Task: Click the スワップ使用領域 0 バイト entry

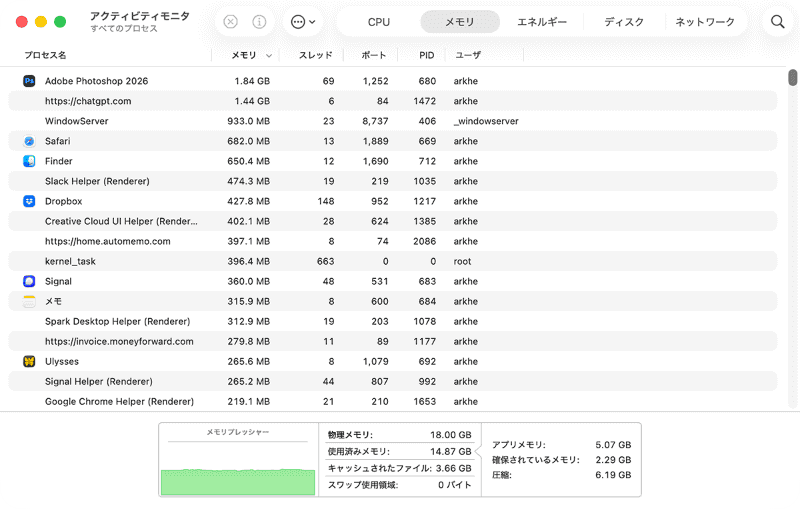Action: 399,485
